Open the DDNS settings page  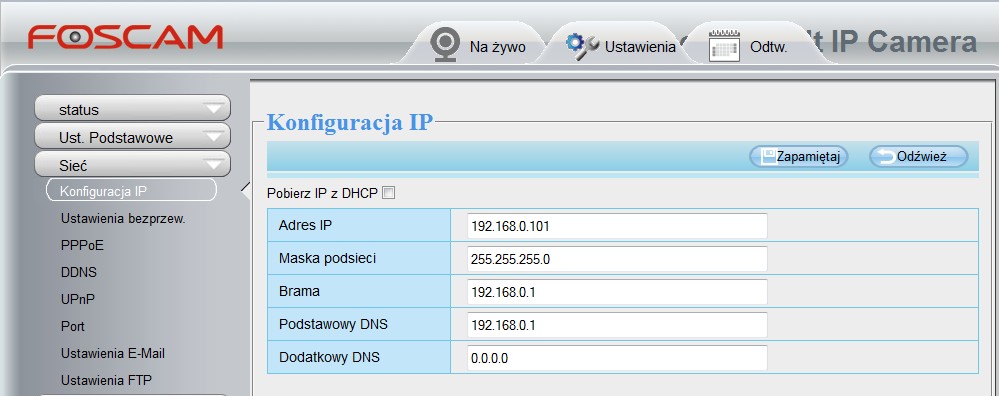[x=79, y=272]
